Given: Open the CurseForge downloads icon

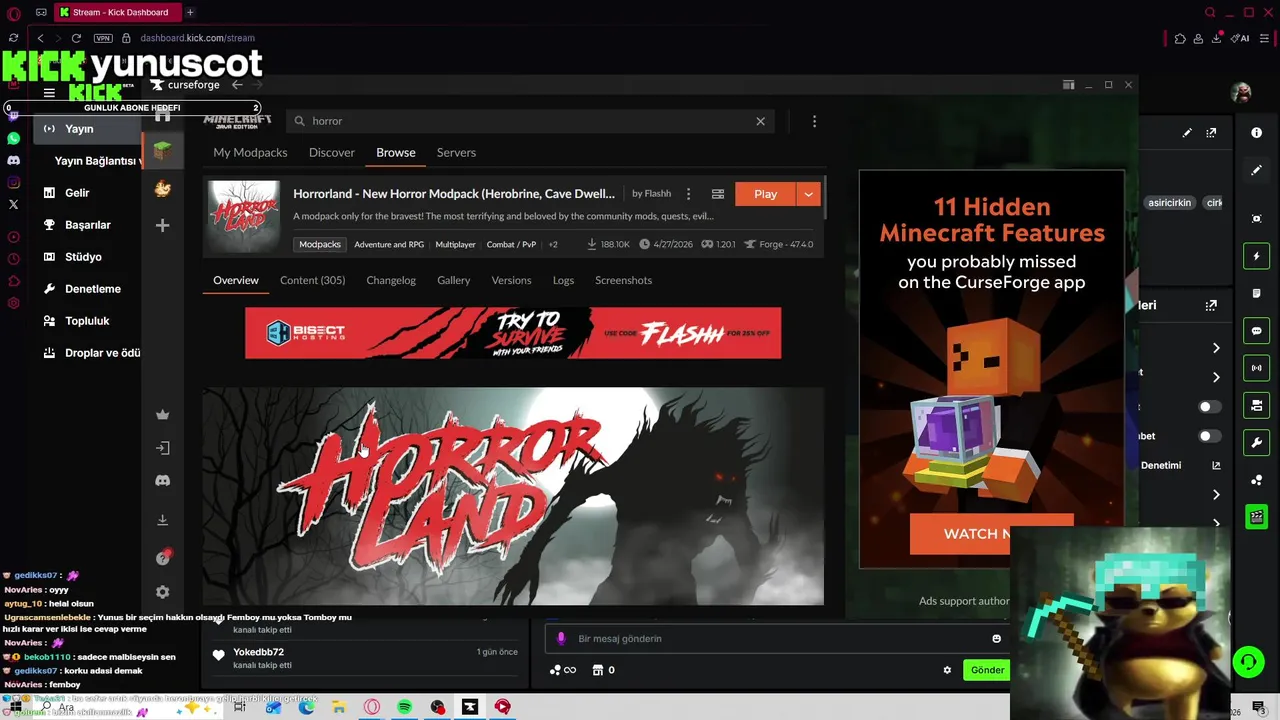Looking at the screenshot, I should [x=162, y=520].
